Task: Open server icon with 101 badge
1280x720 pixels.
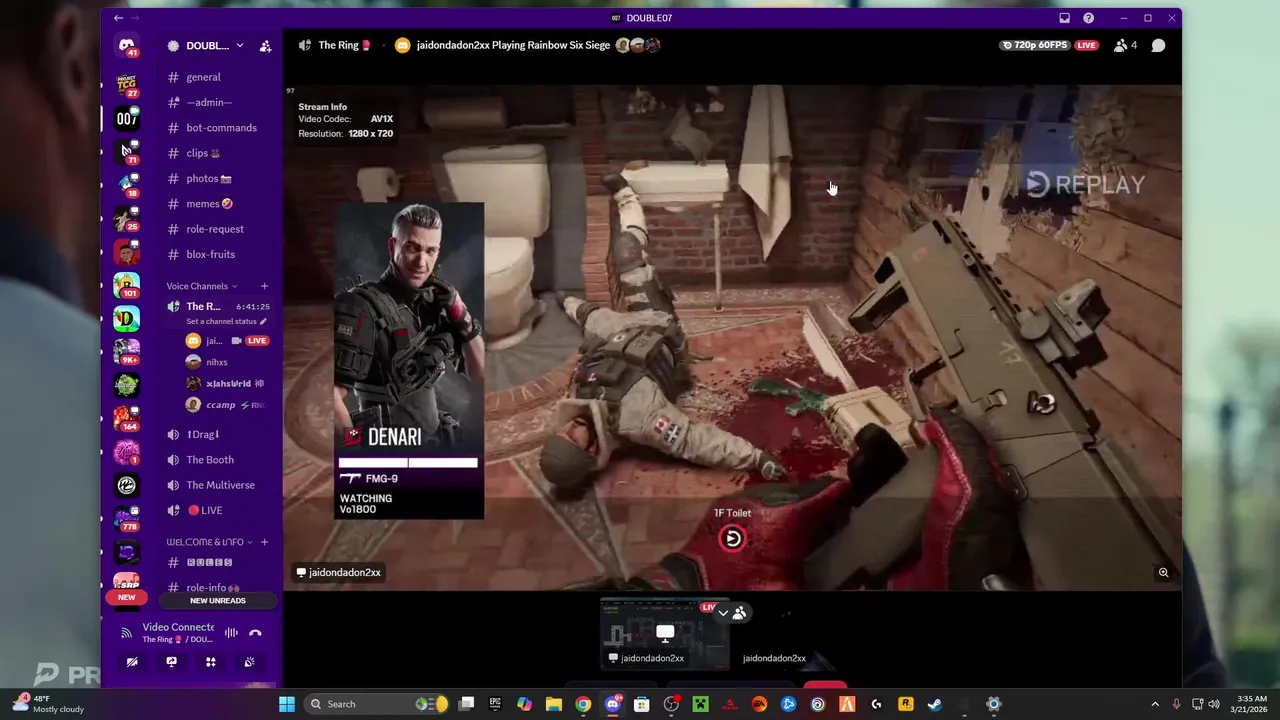Action: (x=126, y=285)
